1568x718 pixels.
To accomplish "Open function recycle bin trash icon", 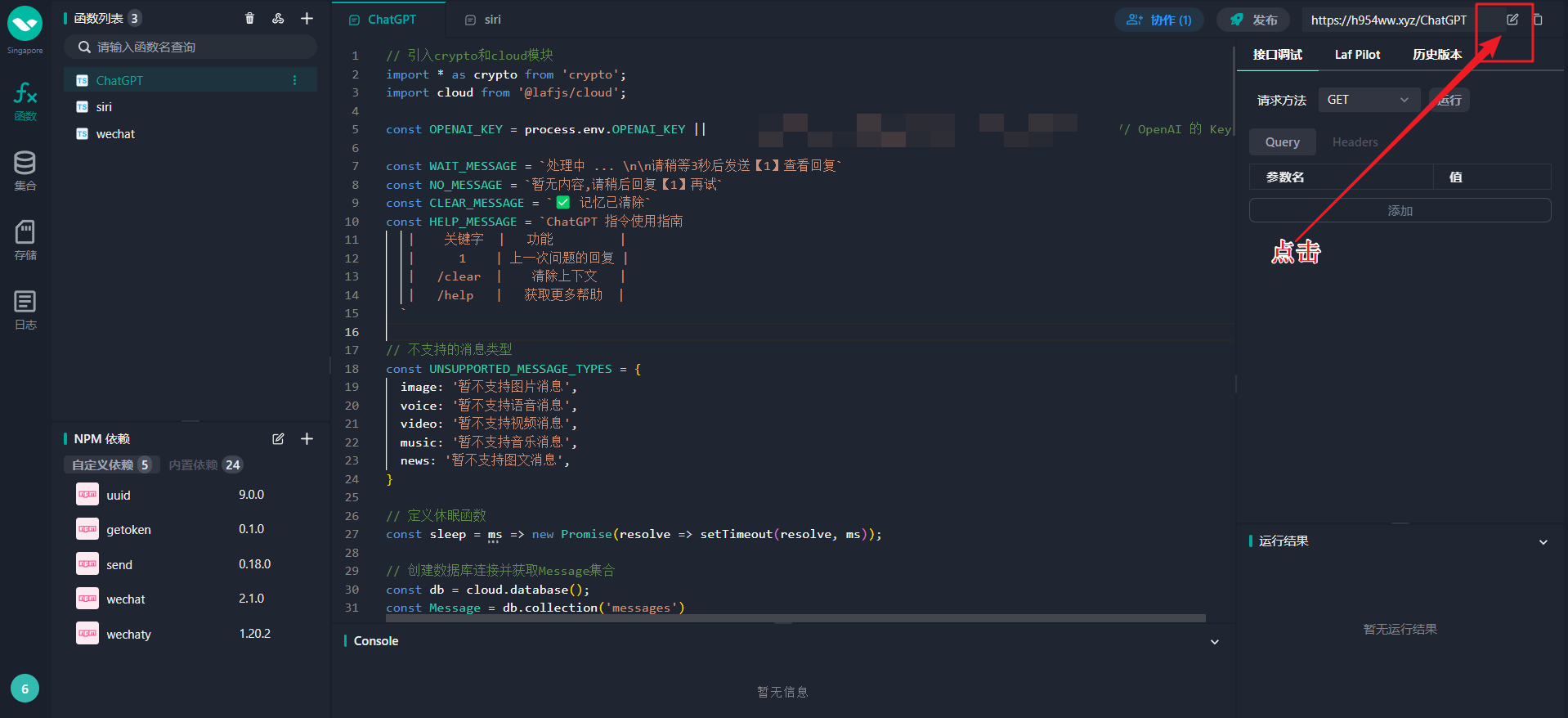I will [250, 18].
